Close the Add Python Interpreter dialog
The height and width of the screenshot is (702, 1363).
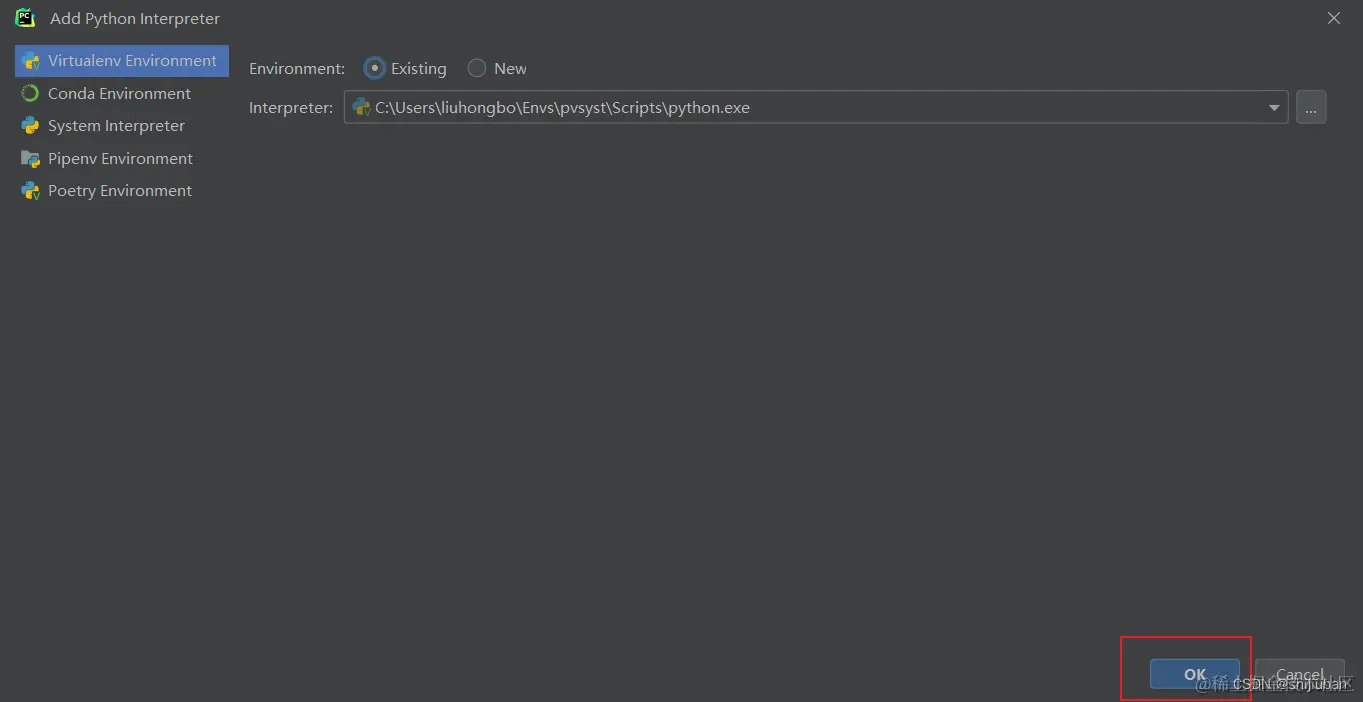1334,18
